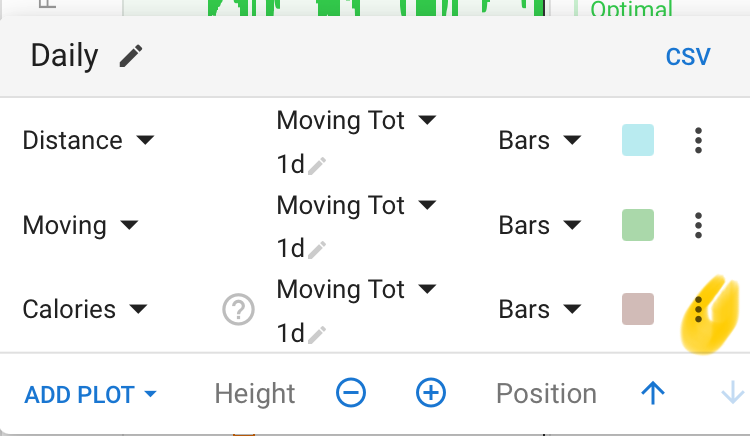Click the help icon beside Calories
The height and width of the screenshot is (436, 750).
(x=238, y=311)
